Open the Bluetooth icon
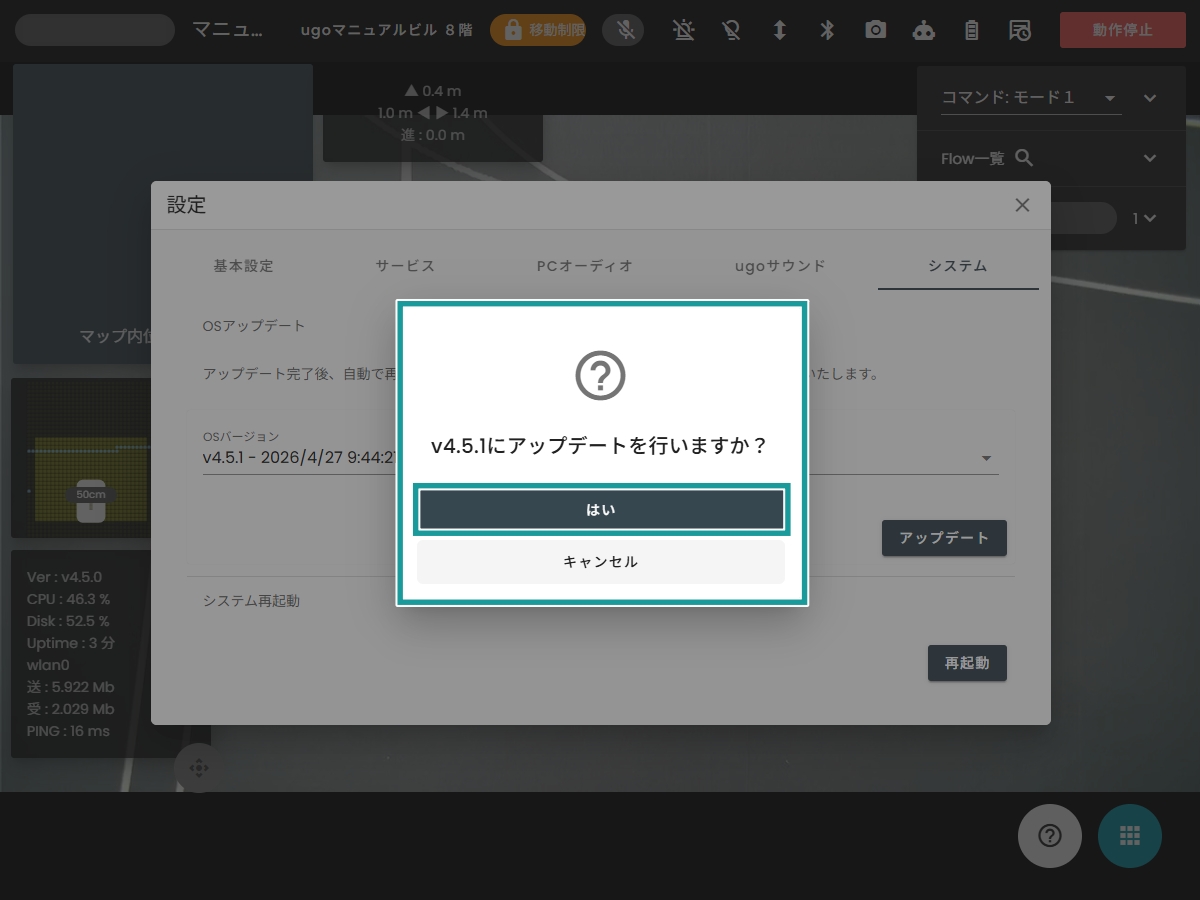Viewport: 1200px width, 900px height. (x=827, y=30)
